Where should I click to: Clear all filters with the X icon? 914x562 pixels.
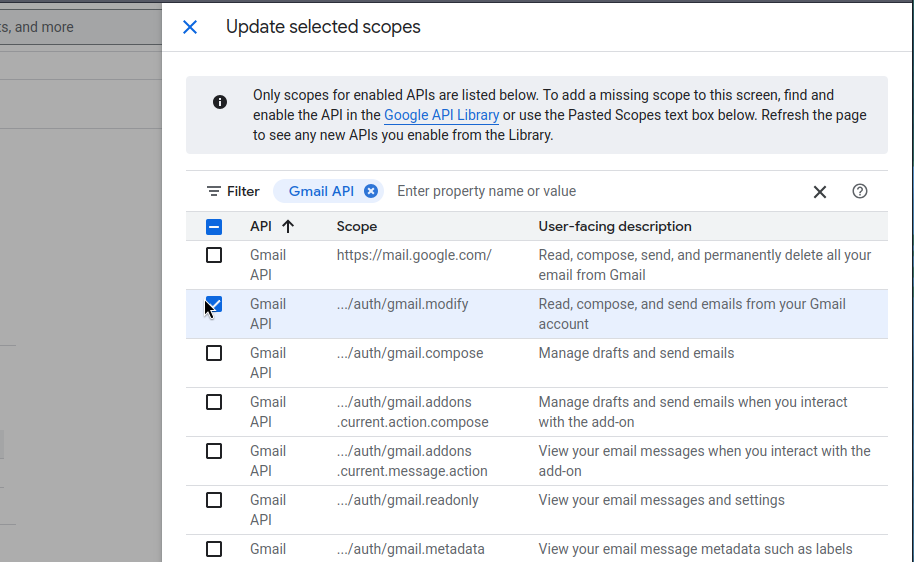[820, 191]
